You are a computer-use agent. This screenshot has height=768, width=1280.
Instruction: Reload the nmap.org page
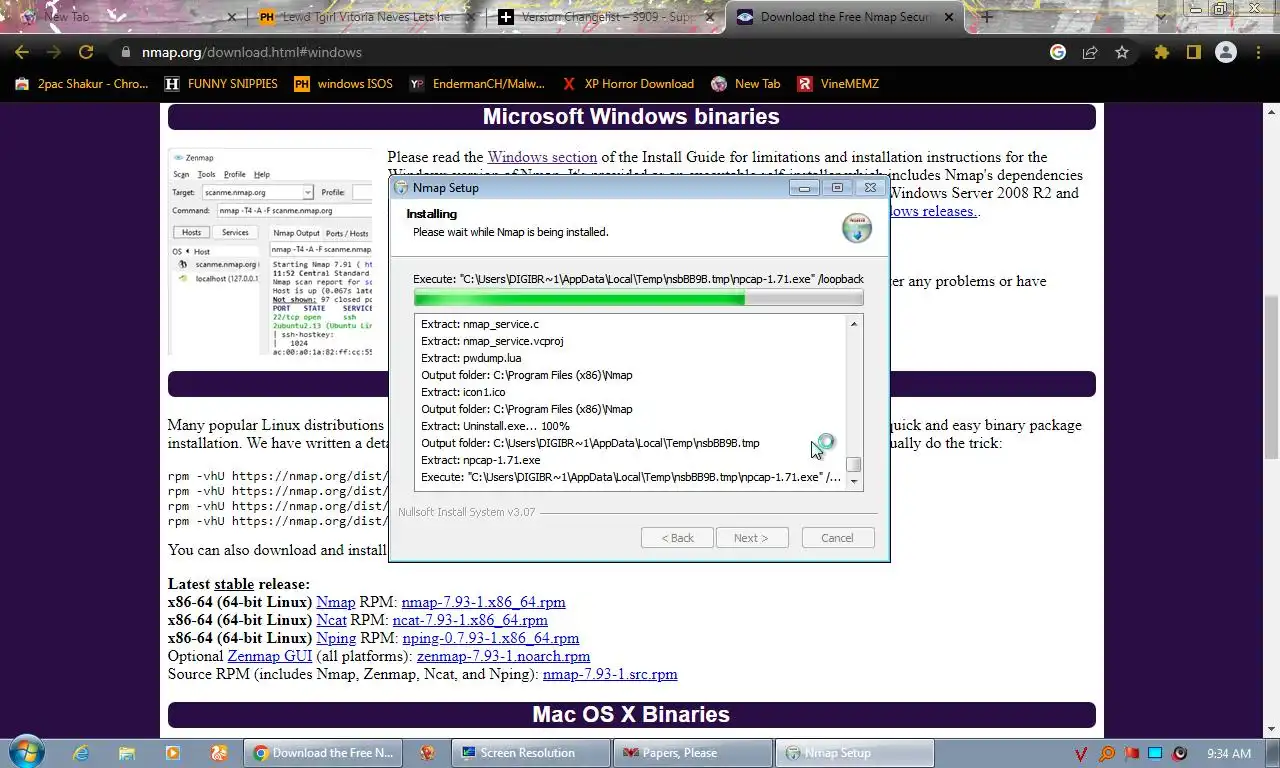pyautogui.click(x=86, y=52)
